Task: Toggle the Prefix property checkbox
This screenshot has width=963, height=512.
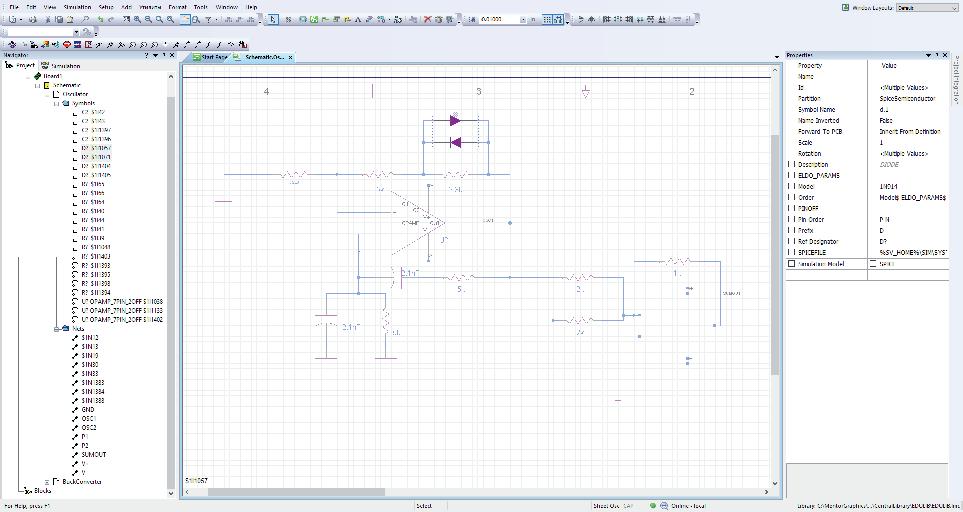Action: [792, 230]
